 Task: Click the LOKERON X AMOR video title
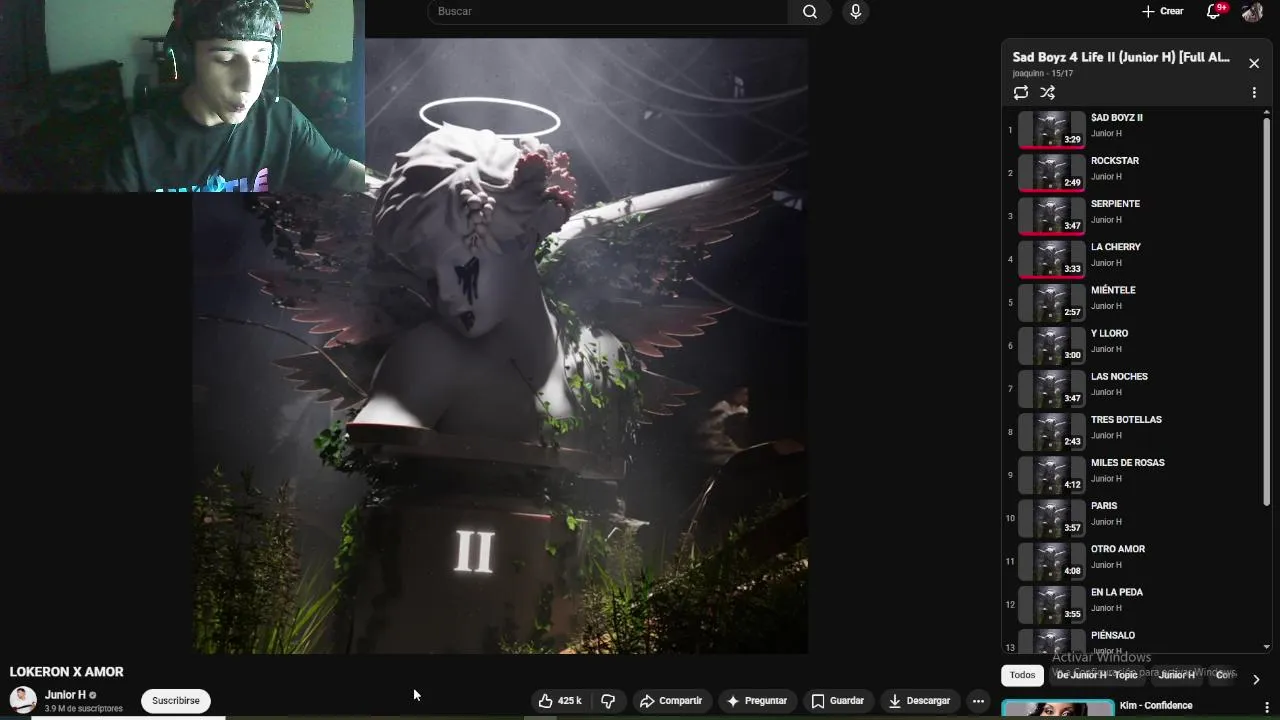[x=66, y=672]
